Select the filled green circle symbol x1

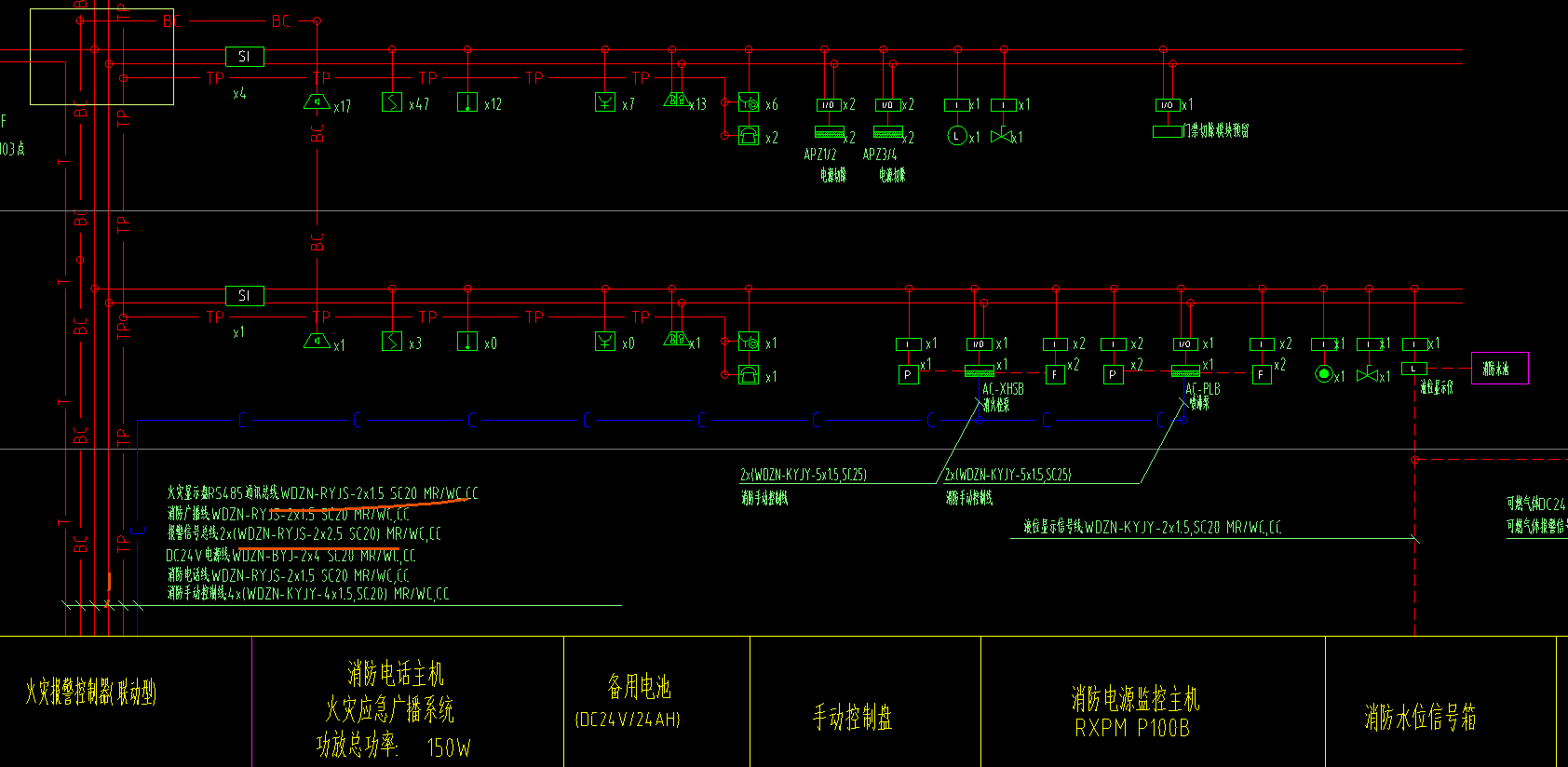[1324, 374]
